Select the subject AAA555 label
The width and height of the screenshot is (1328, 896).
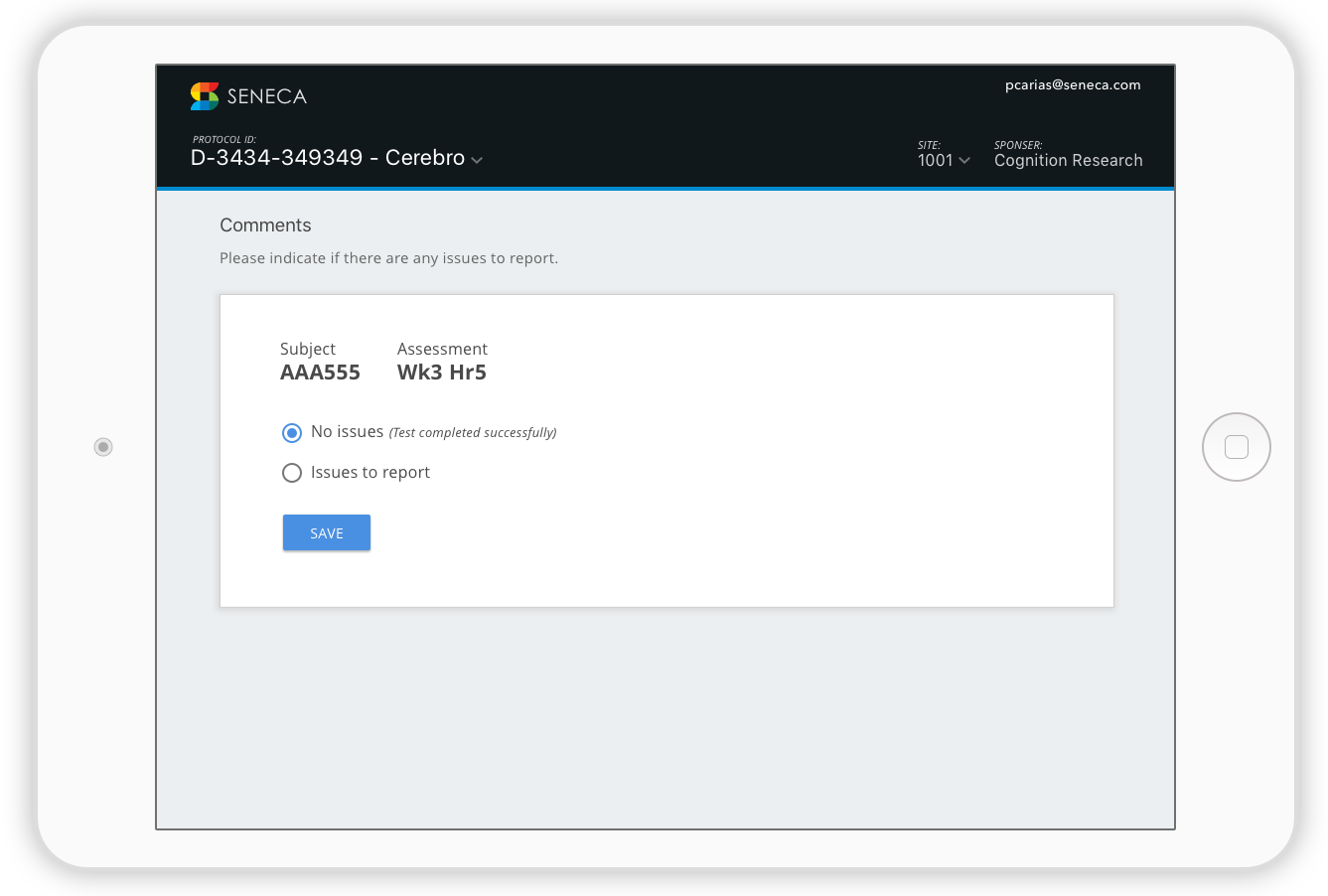tap(320, 372)
